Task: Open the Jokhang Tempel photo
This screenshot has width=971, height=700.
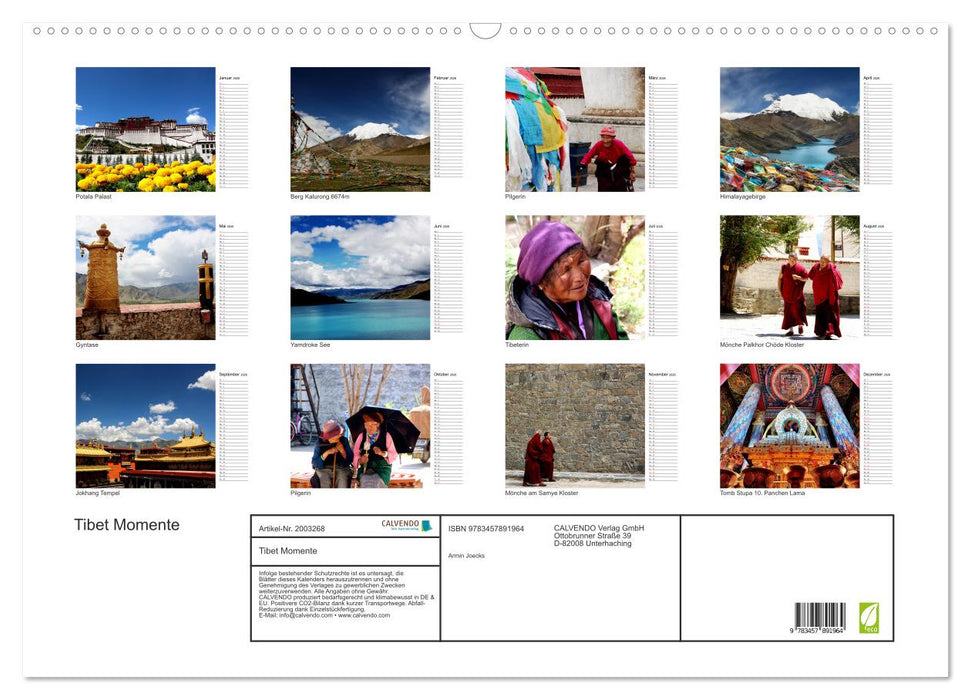Action: 145,425
